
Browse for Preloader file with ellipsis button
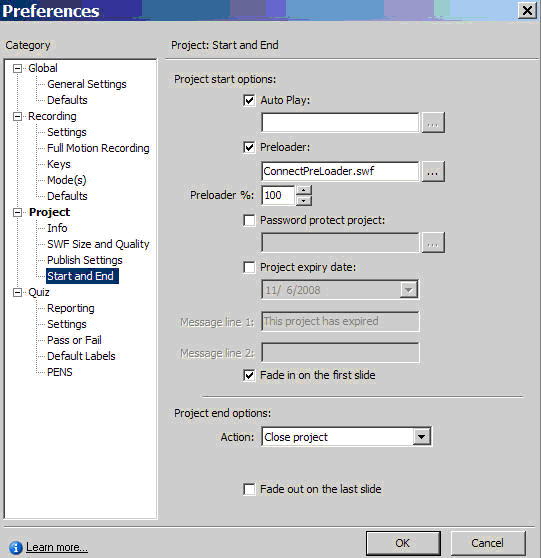click(x=433, y=172)
